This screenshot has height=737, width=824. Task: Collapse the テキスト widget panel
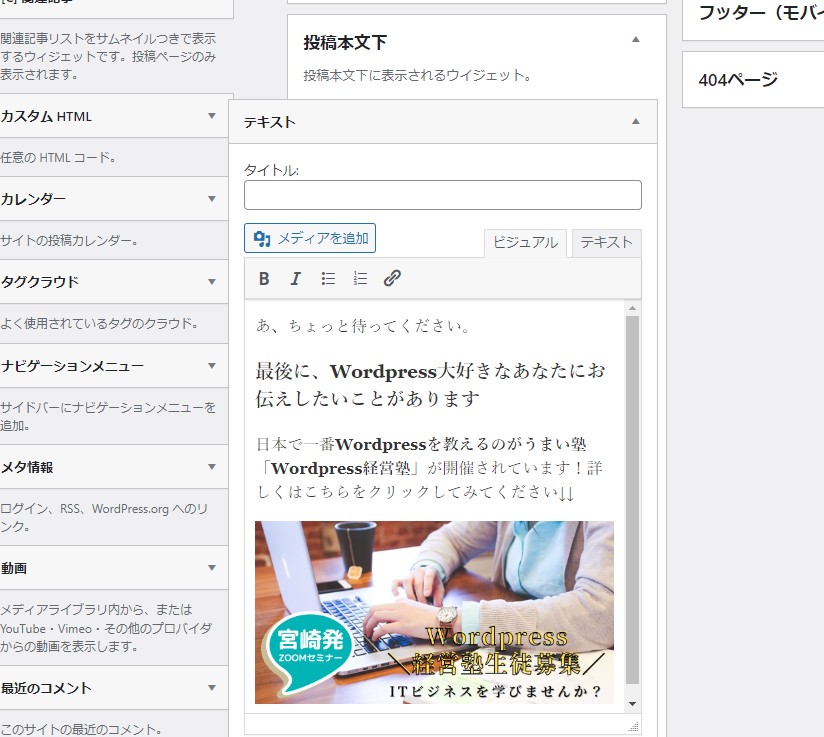tap(635, 121)
